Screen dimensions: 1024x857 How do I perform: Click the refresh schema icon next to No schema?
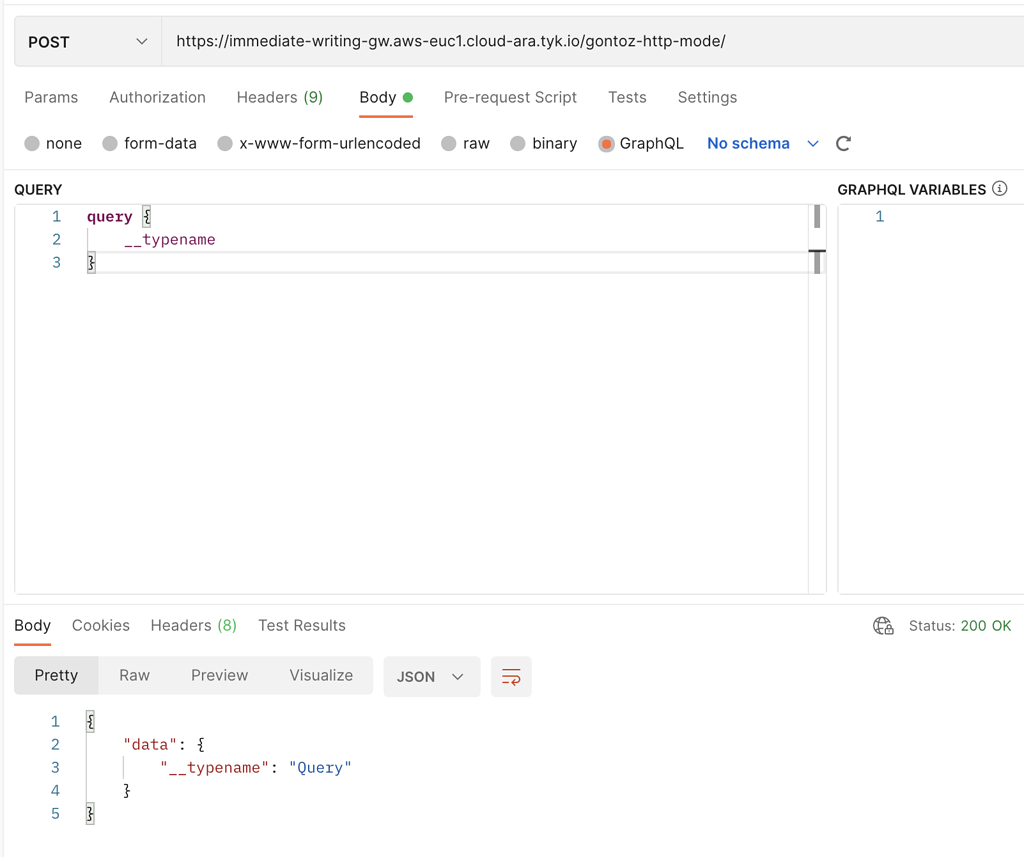pos(843,143)
